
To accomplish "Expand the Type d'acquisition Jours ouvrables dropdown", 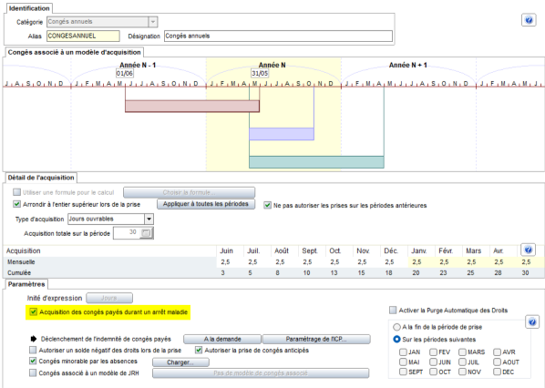I will point(149,219).
